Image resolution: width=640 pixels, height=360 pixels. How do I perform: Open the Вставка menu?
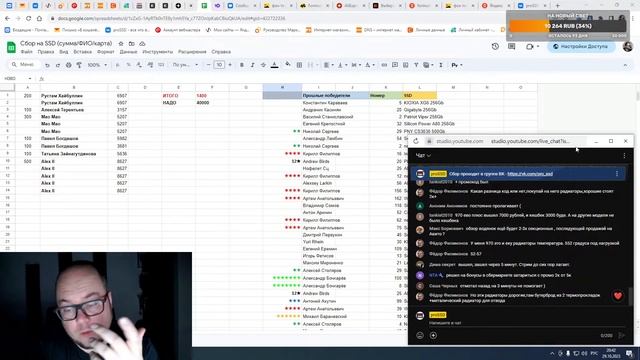[82, 52]
